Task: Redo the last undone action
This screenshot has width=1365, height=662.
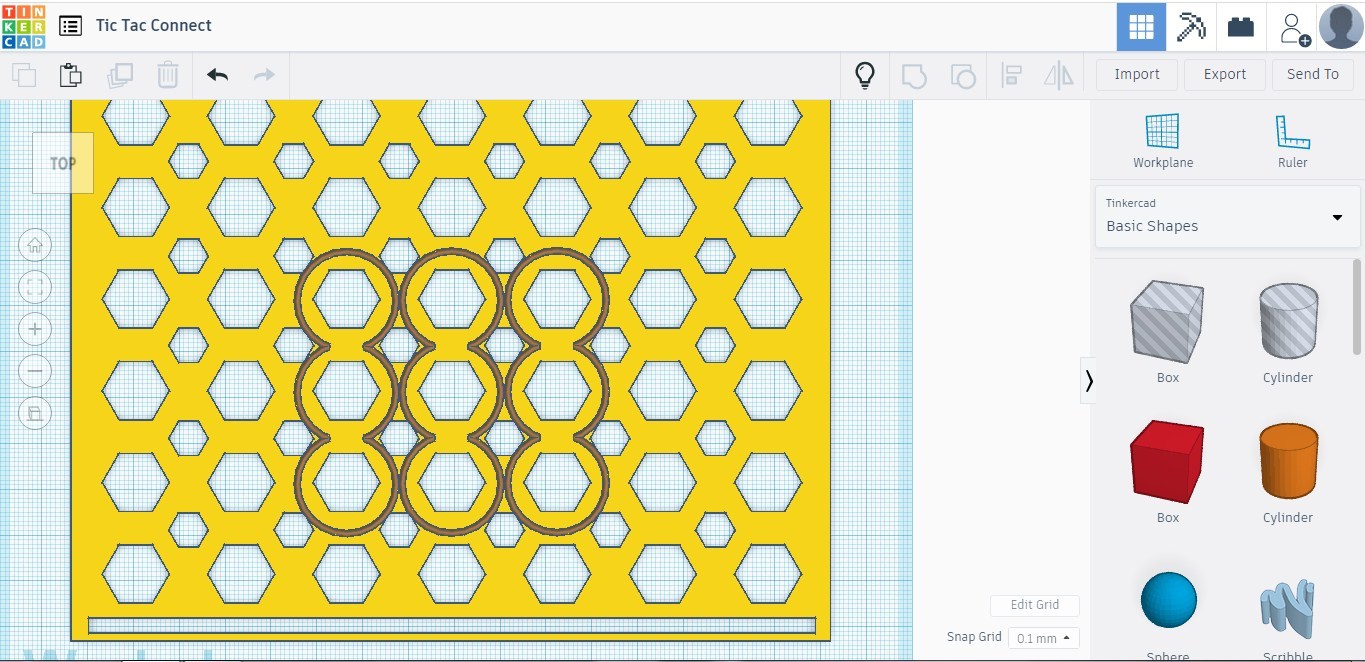Action: click(x=264, y=75)
